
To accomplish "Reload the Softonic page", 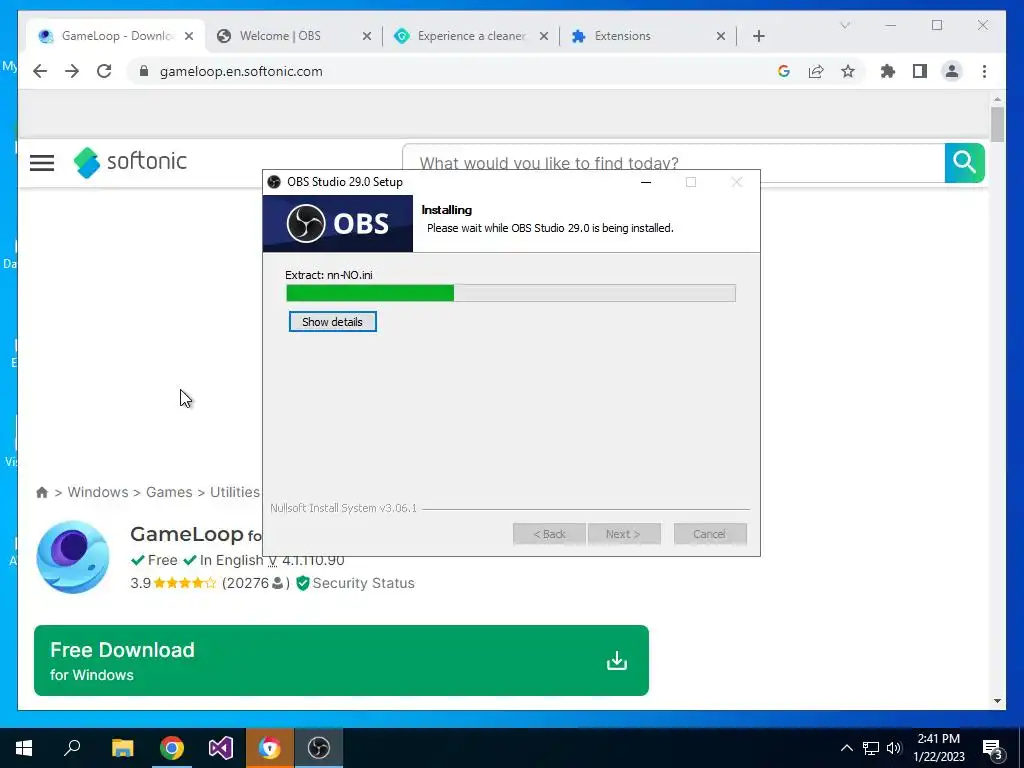I will tap(104, 71).
